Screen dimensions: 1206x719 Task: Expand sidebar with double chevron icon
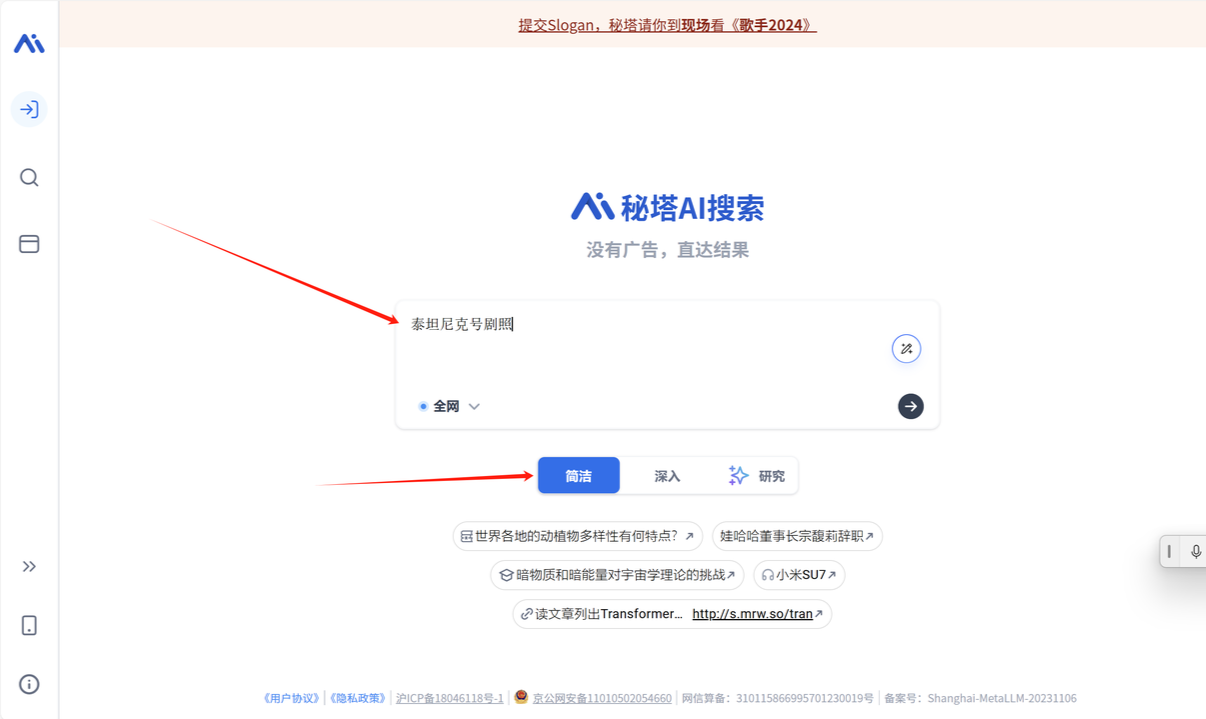click(29, 567)
